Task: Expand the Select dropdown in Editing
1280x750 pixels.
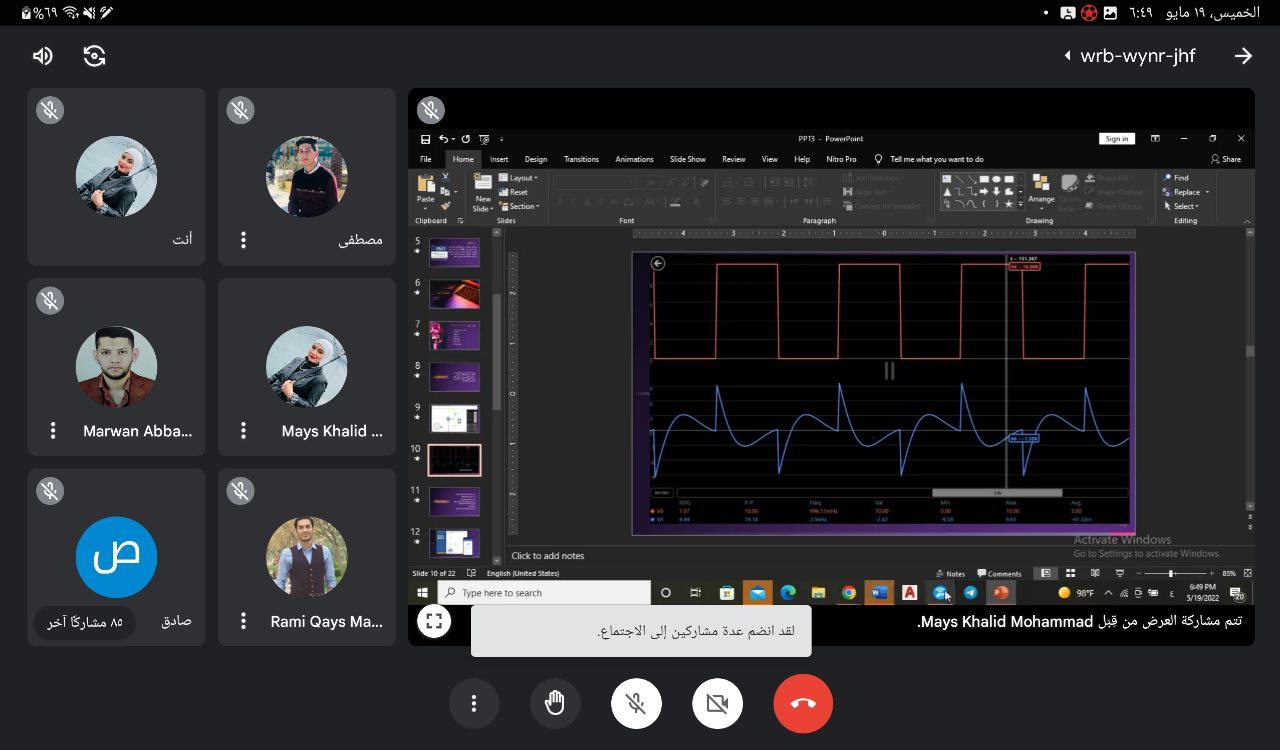Action: (x=1180, y=206)
